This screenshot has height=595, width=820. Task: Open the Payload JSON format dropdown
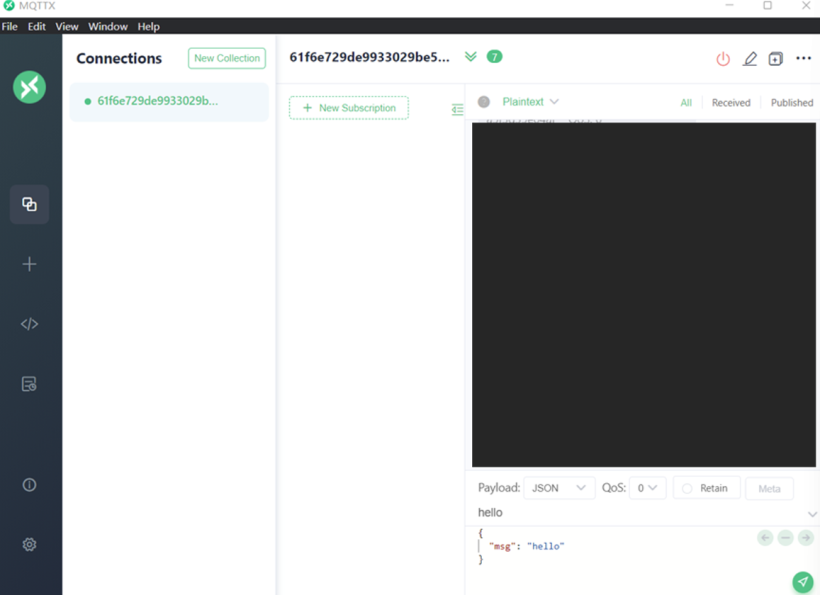pos(559,488)
